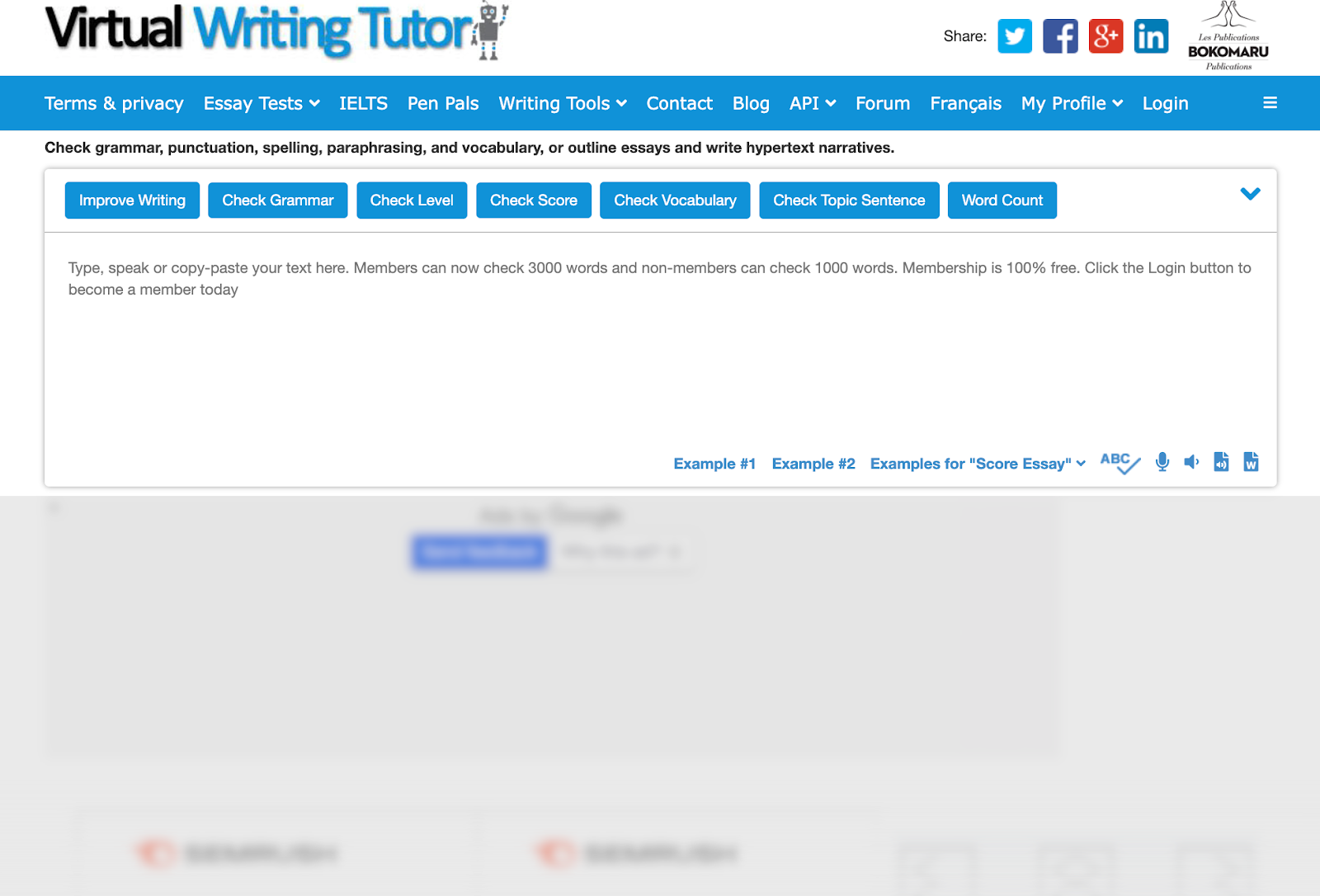The height and width of the screenshot is (896, 1320).
Task: Load Example #2 text
Action: click(x=813, y=464)
